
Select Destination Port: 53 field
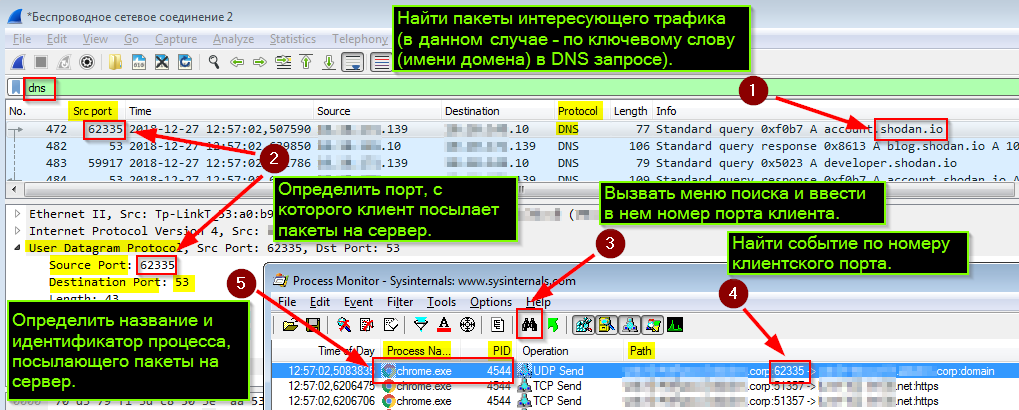(x=122, y=283)
